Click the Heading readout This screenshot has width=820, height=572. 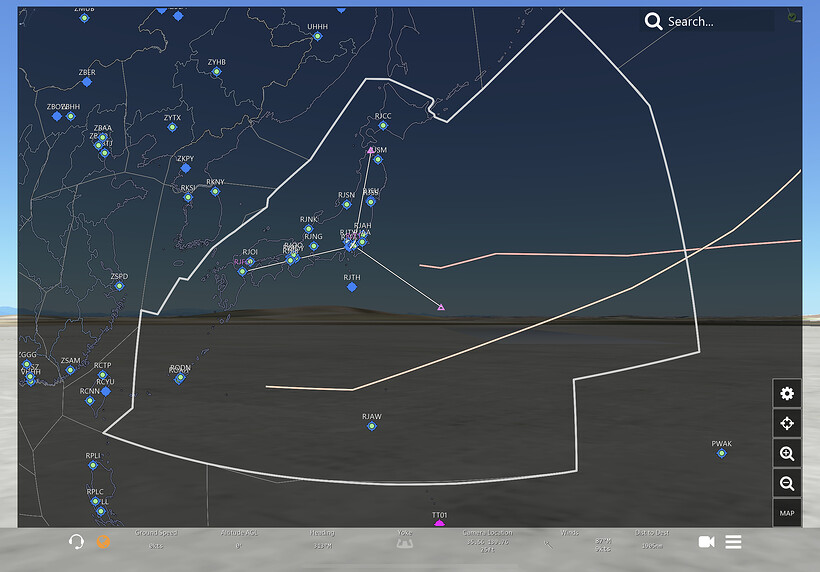click(x=322, y=539)
